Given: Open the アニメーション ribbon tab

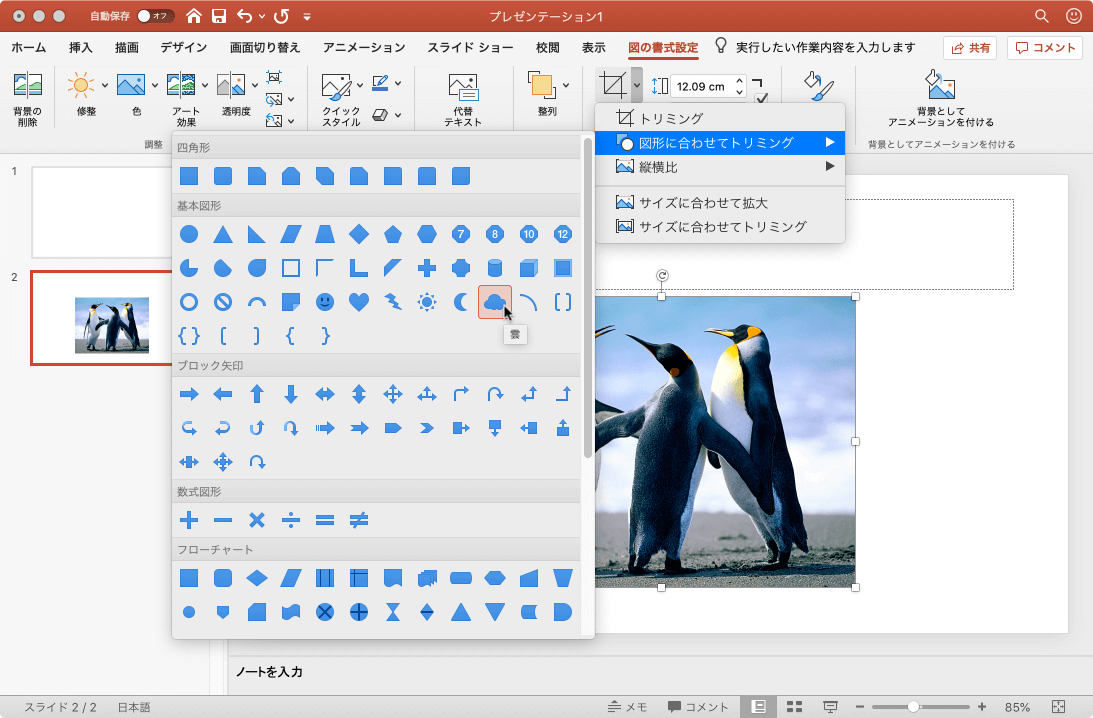Looking at the screenshot, I should (364, 47).
